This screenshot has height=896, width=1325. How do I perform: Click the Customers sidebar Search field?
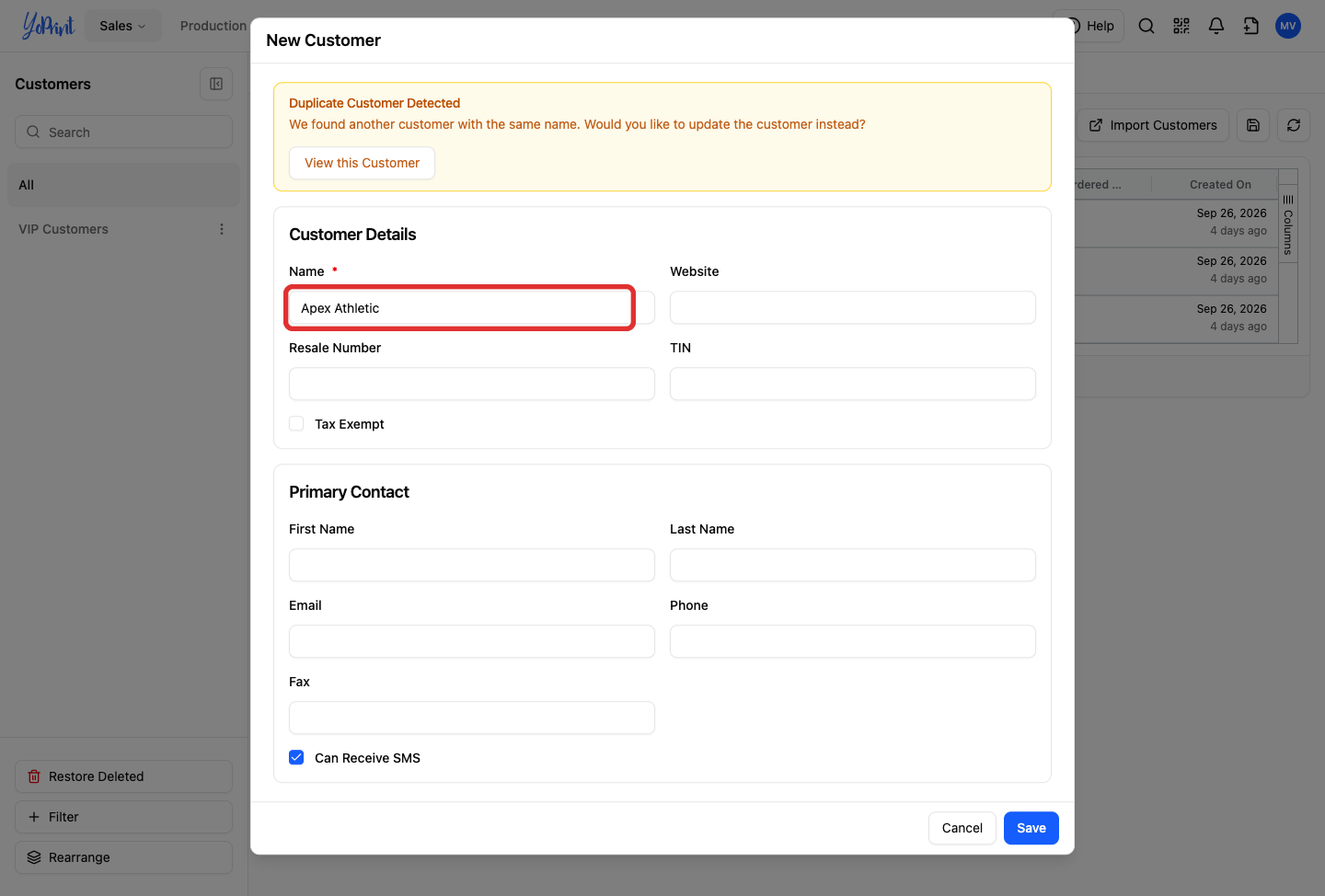click(x=123, y=132)
